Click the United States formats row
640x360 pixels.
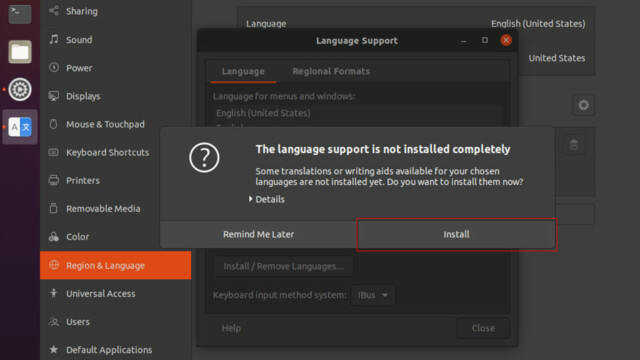coord(556,58)
